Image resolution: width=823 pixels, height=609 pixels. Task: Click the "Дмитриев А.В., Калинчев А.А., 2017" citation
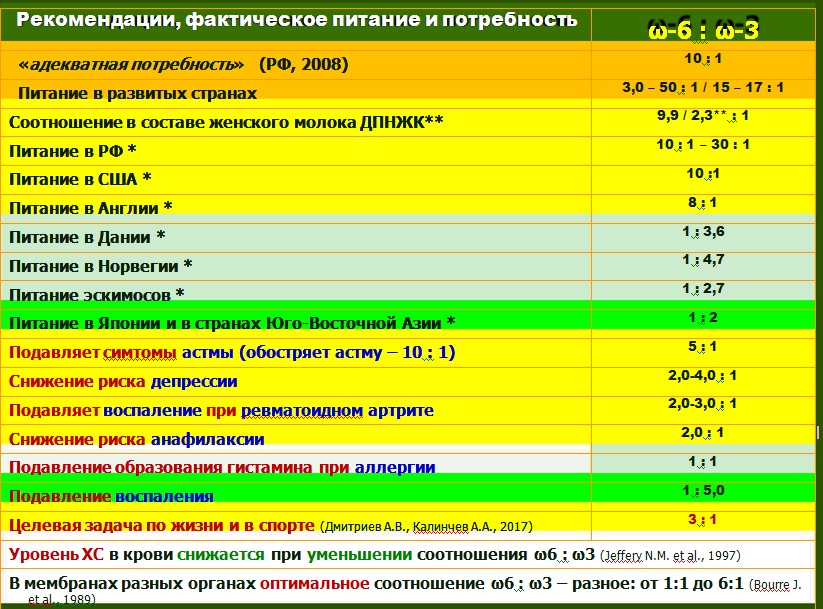pos(427,526)
